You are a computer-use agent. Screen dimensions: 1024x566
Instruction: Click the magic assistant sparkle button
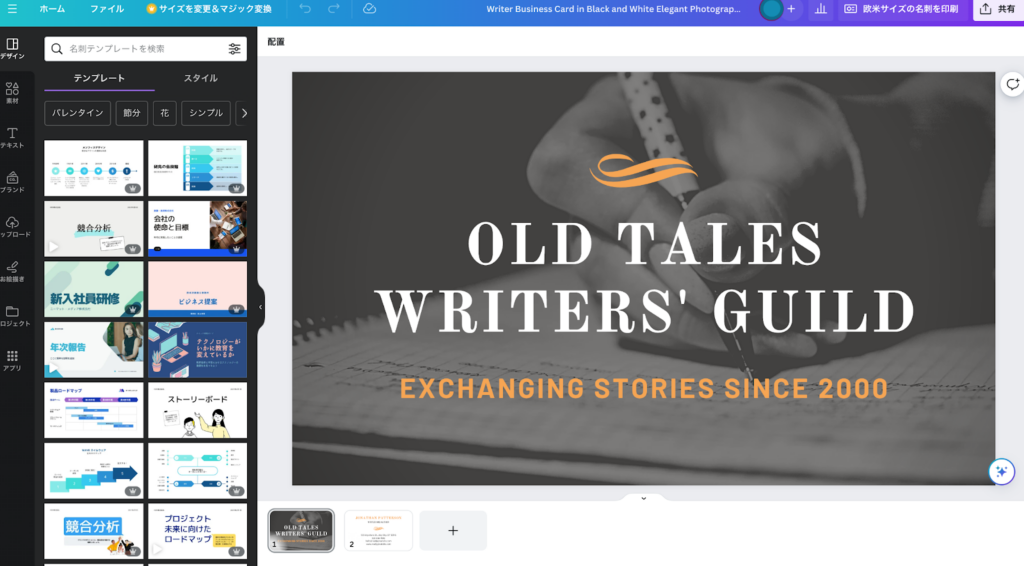click(x=1000, y=472)
